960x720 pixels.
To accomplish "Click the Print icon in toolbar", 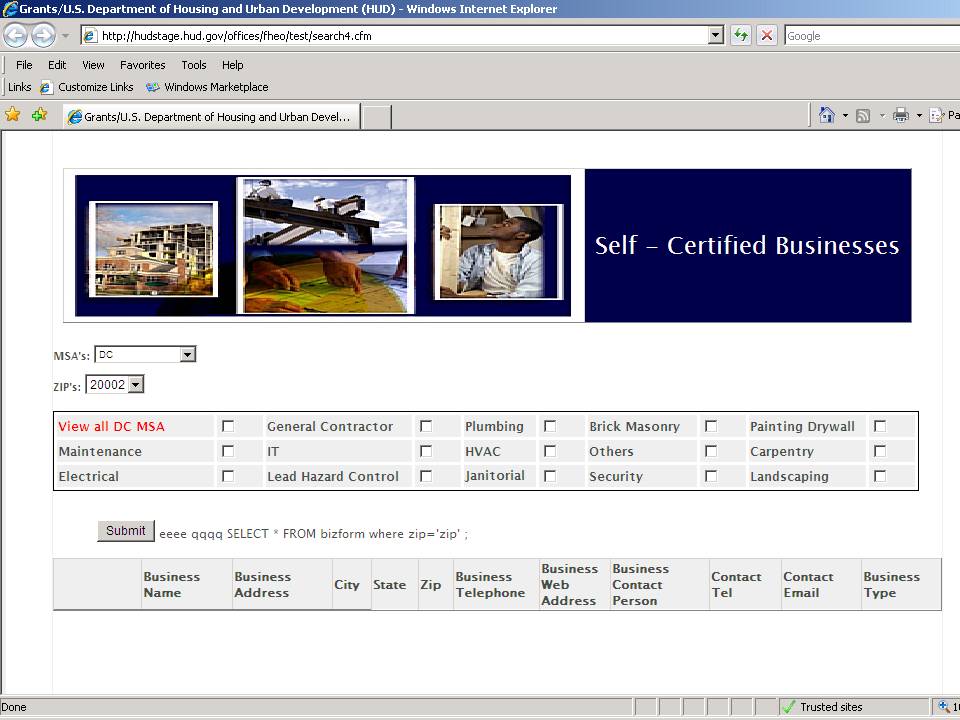I will [x=900, y=115].
